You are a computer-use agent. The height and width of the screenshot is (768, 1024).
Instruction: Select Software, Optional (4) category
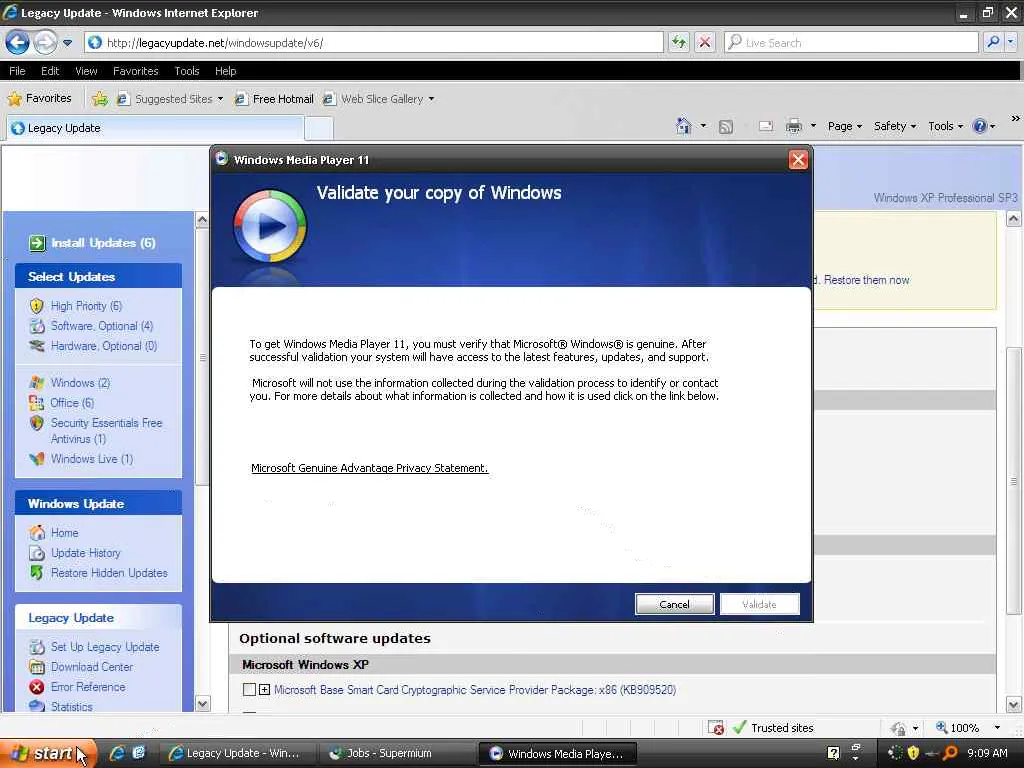[x=102, y=326]
